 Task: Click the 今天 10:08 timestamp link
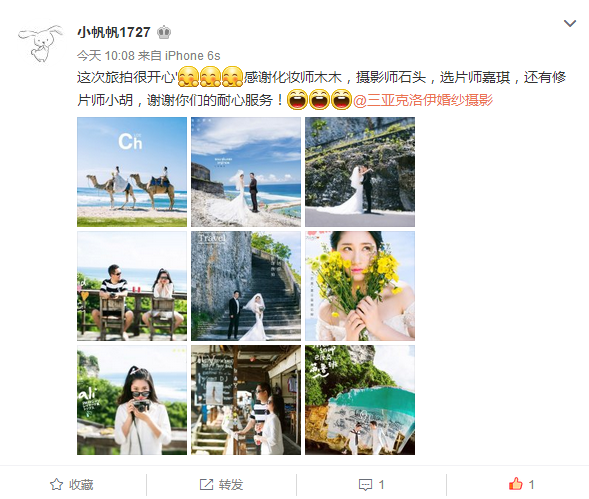(106, 56)
